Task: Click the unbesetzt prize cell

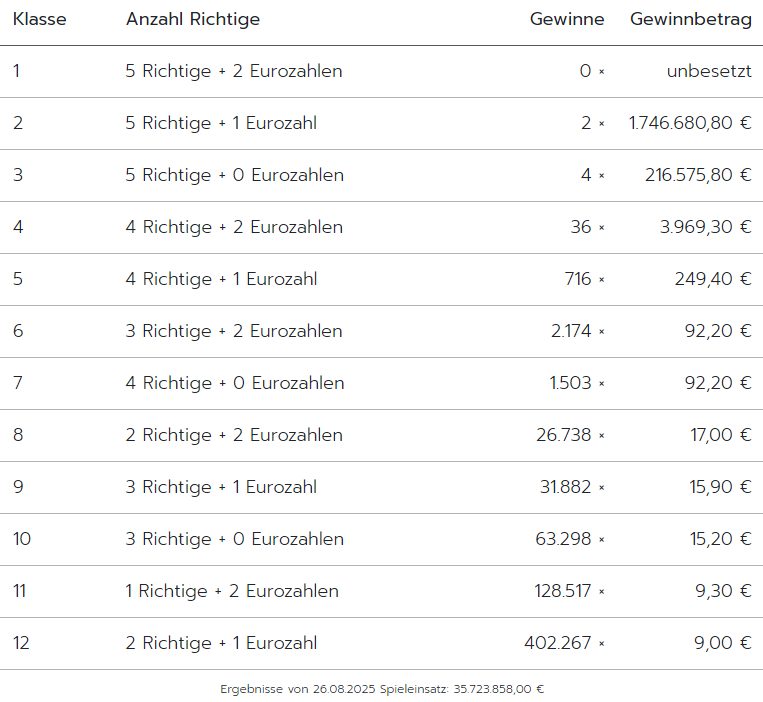Action: pyautogui.click(x=709, y=71)
